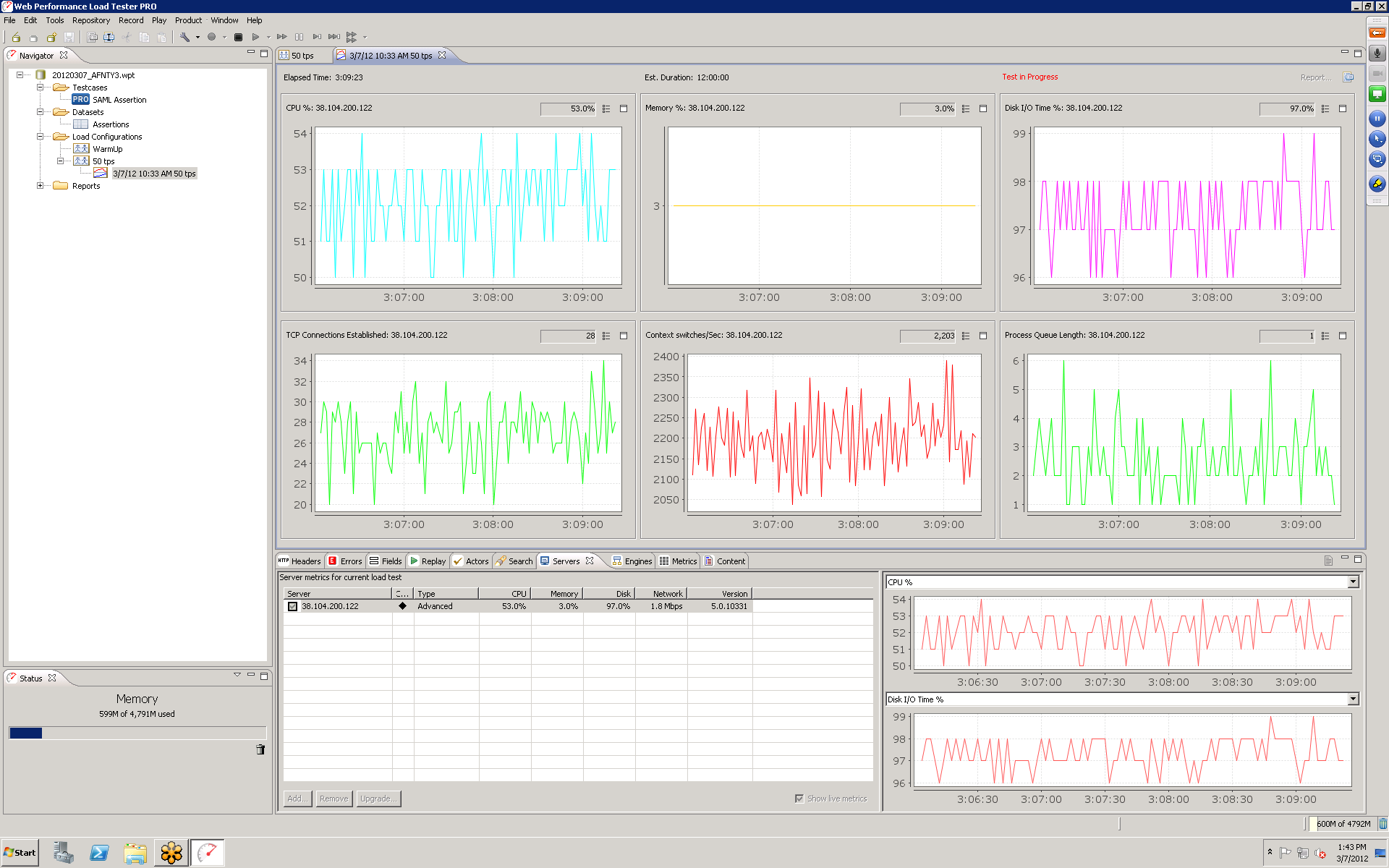
Task: Click the print report icon near Report...
Action: (1347, 77)
